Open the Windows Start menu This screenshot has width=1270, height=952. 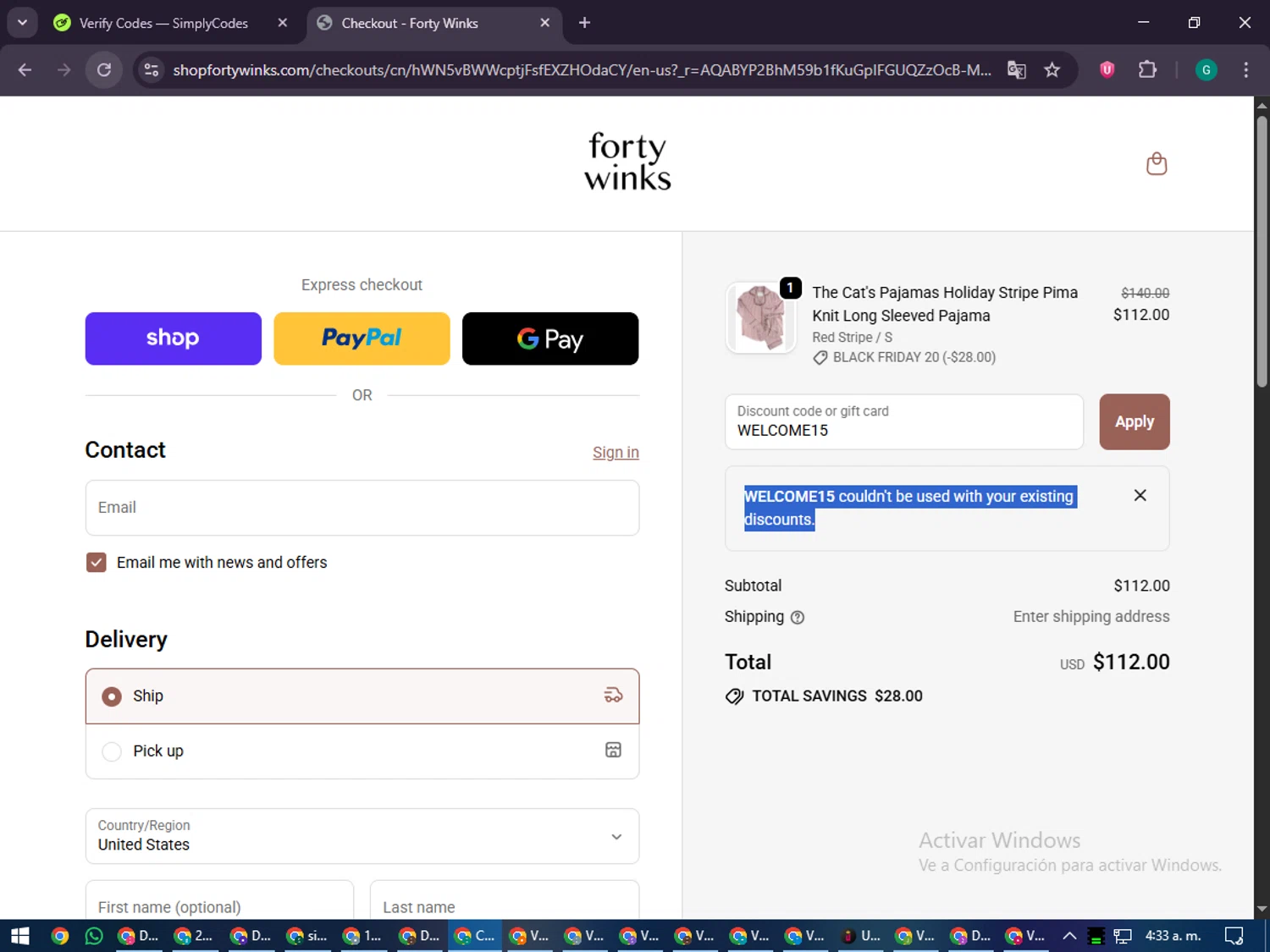click(19, 936)
